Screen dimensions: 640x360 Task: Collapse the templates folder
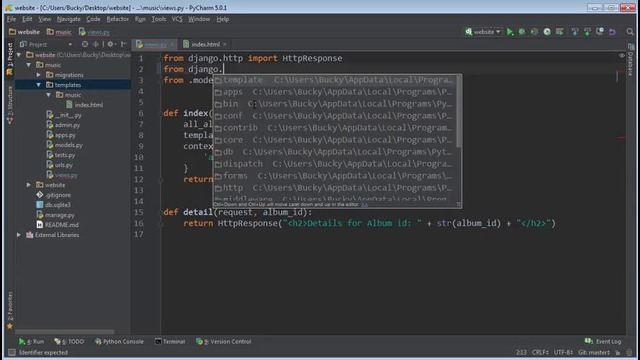[38, 85]
